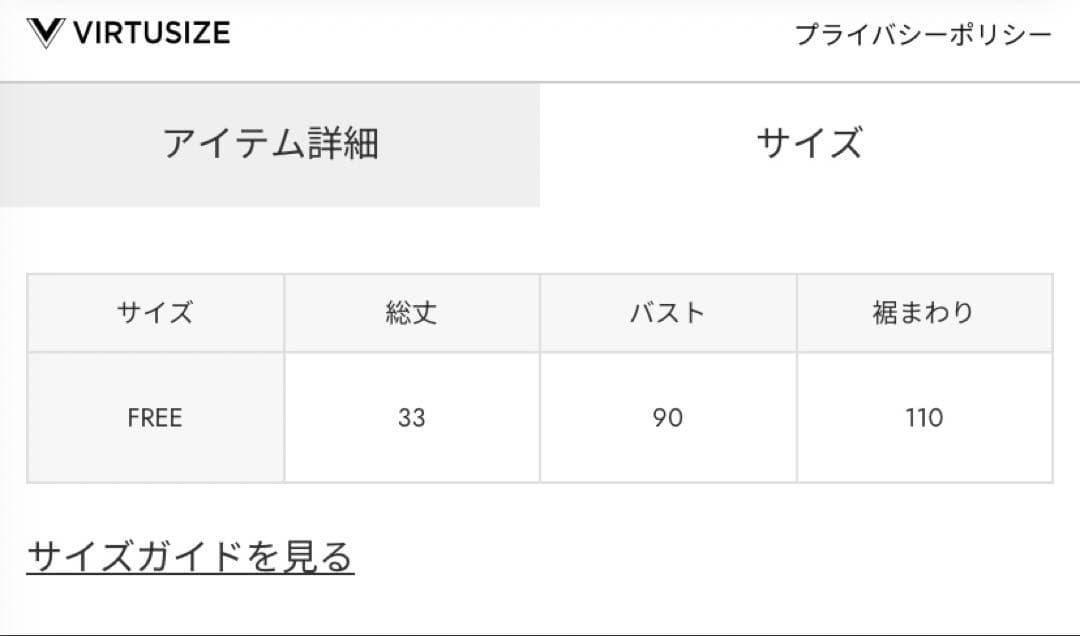Click the VIRTUSIZE wordmark text
This screenshot has width=1080, height=636.
click(151, 33)
